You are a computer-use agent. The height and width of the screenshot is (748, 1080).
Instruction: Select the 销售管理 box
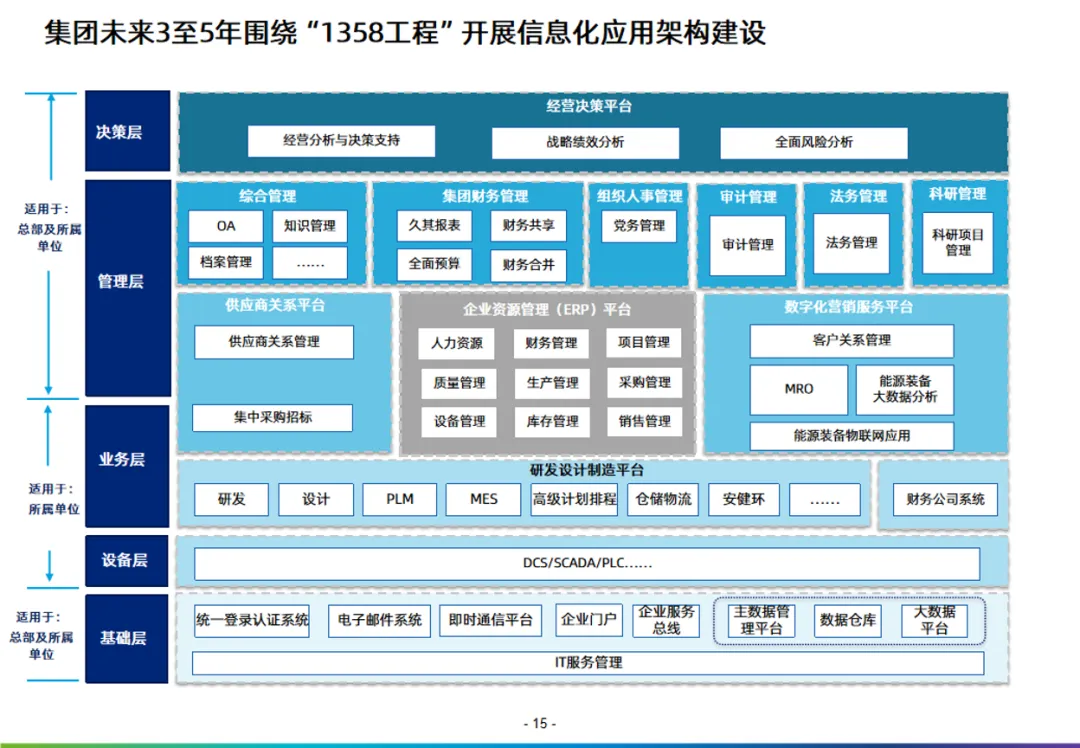tap(645, 422)
